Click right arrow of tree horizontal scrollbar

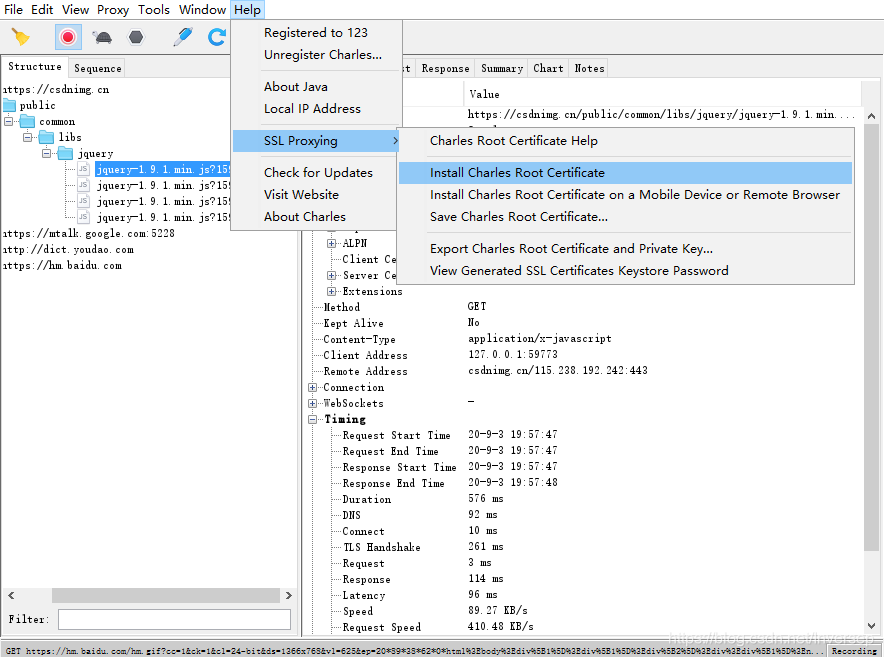coord(289,596)
